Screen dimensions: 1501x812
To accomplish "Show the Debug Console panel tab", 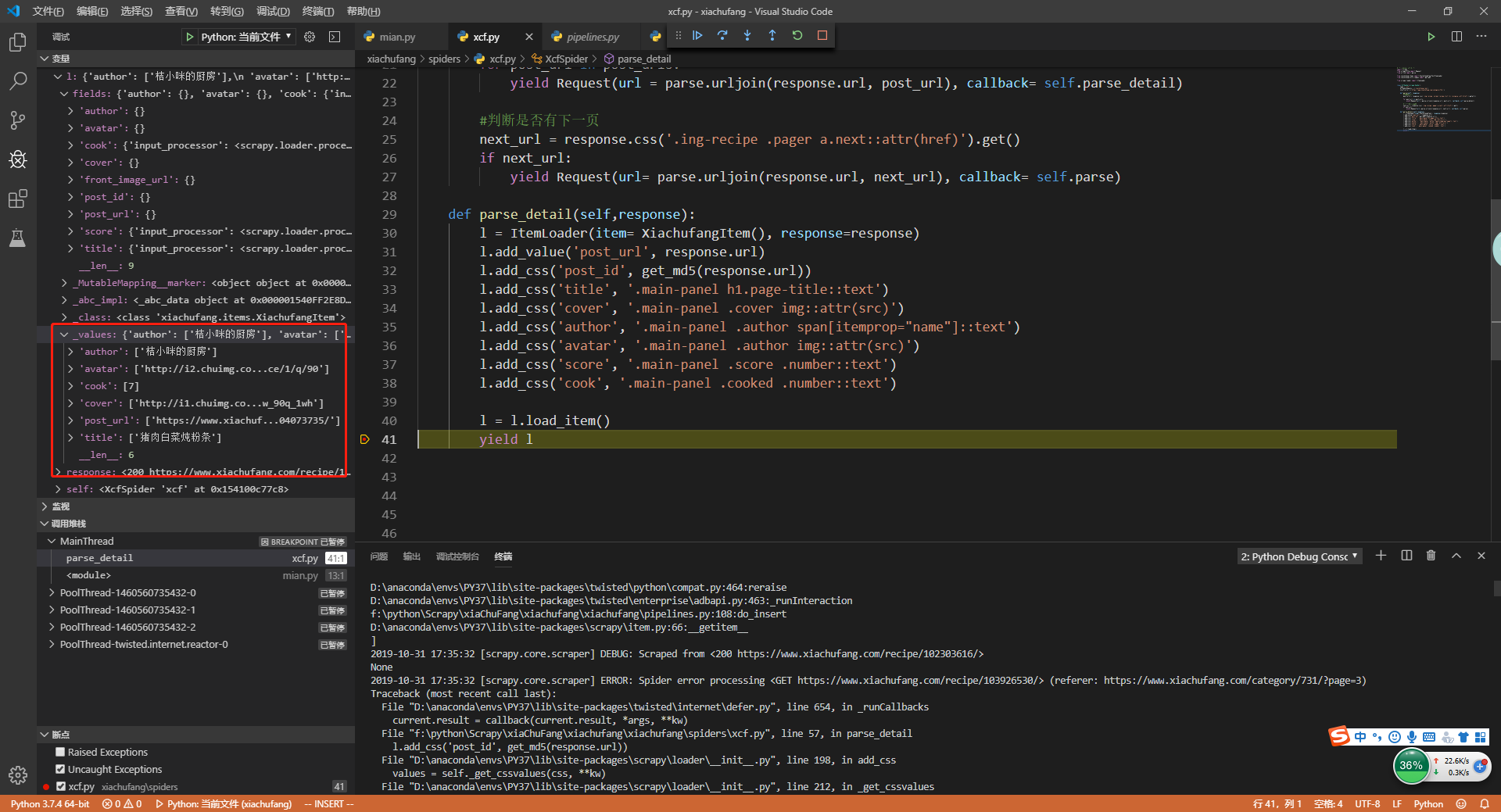I will [x=457, y=556].
